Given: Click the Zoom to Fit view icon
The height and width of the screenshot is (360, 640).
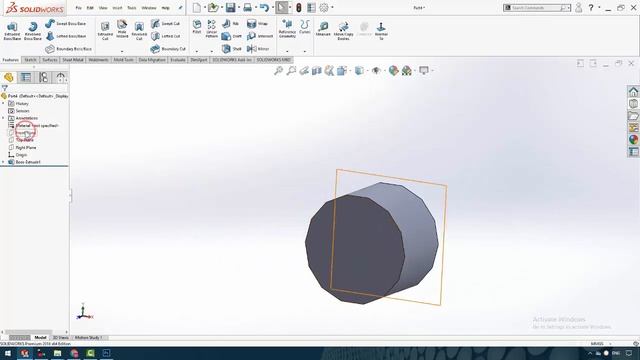Looking at the screenshot, I should pos(278,71).
